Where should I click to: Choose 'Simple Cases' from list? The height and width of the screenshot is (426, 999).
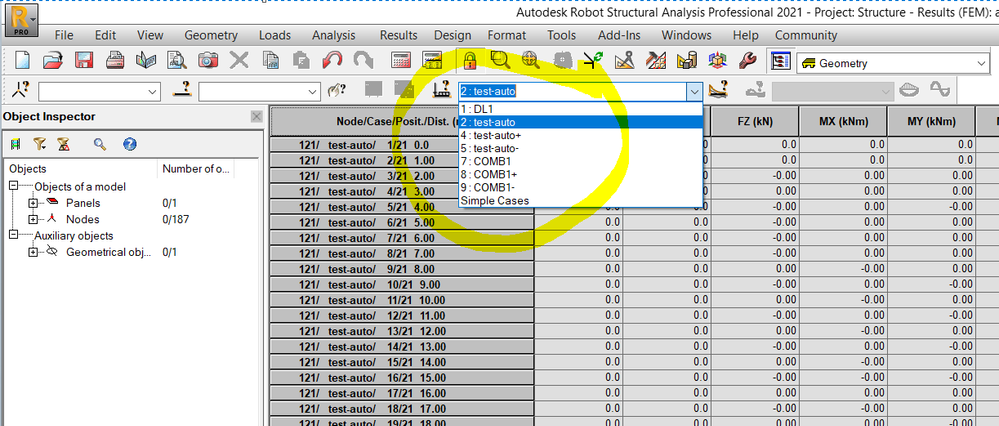pyautogui.click(x=580, y=201)
